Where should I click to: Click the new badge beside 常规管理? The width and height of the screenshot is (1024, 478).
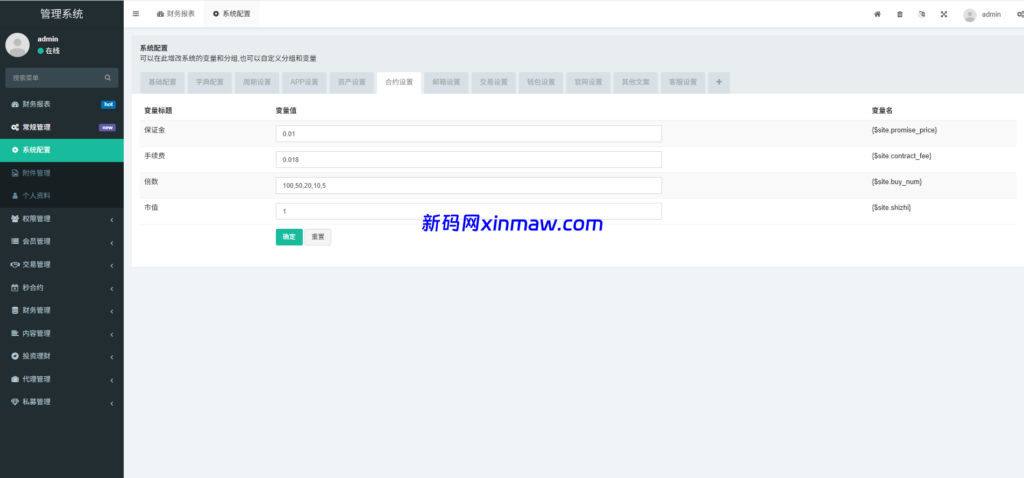click(107, 127)
